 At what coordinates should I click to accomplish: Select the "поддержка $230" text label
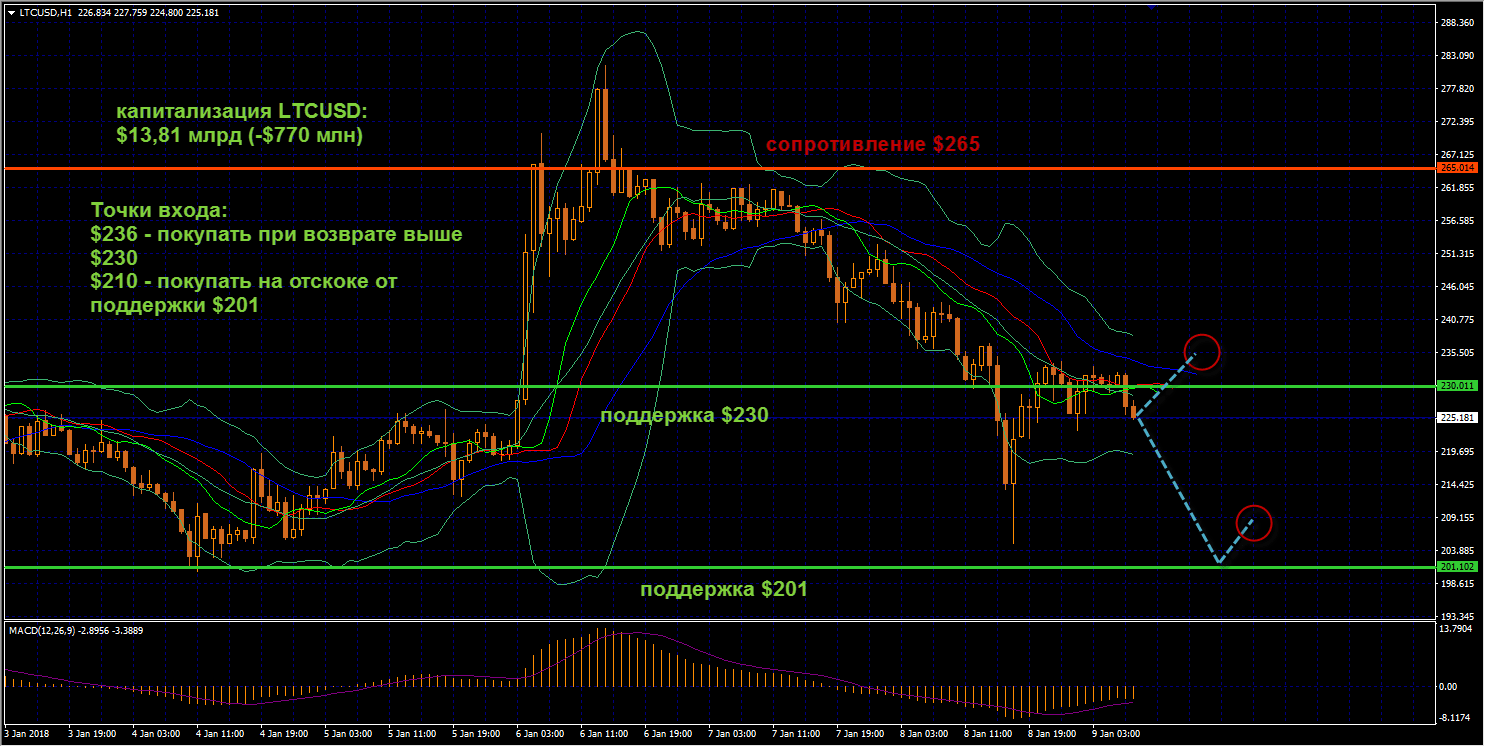coord(683,414)
